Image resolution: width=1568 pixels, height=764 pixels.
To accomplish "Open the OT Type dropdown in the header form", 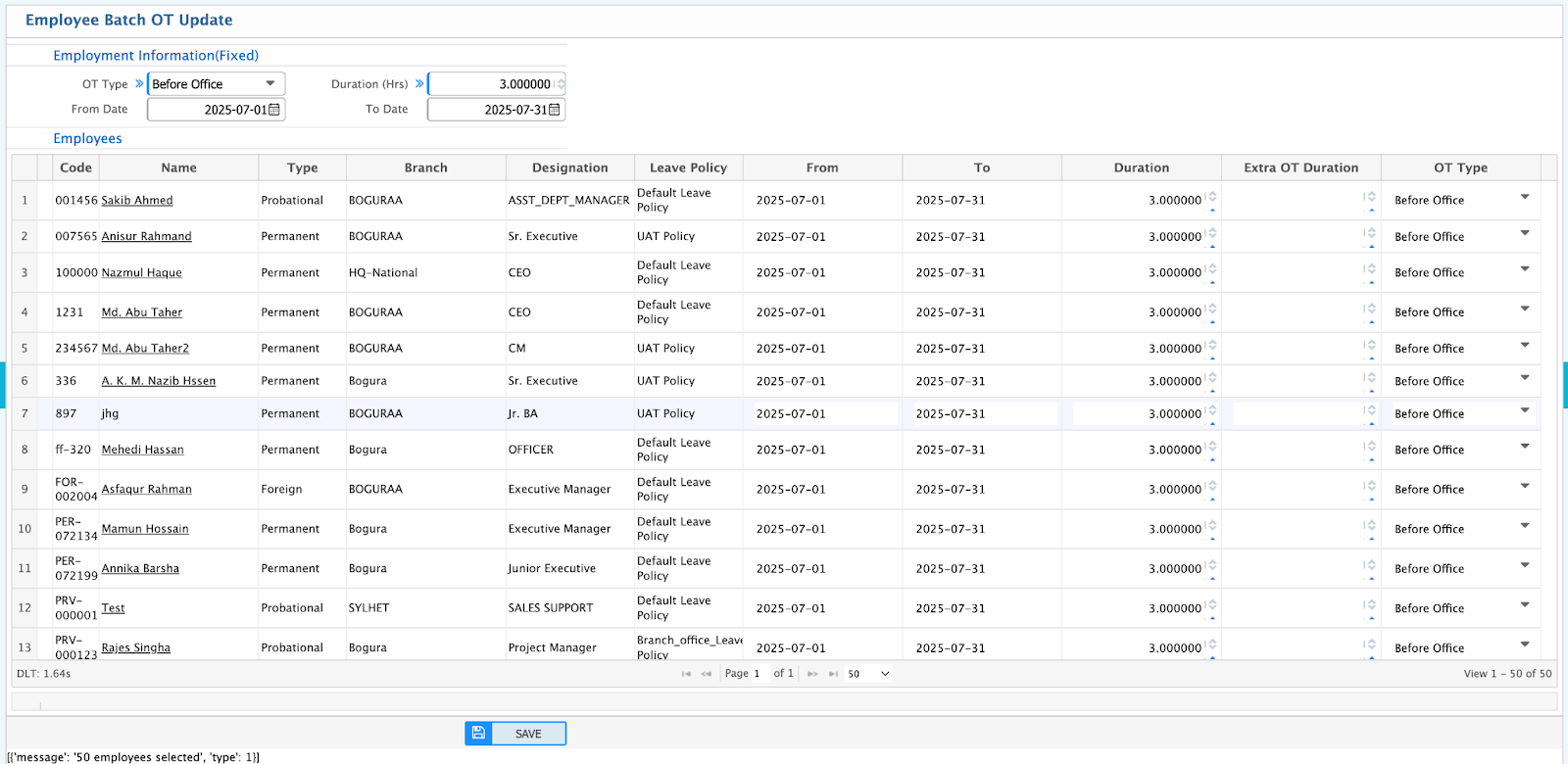I will point(270,84).
